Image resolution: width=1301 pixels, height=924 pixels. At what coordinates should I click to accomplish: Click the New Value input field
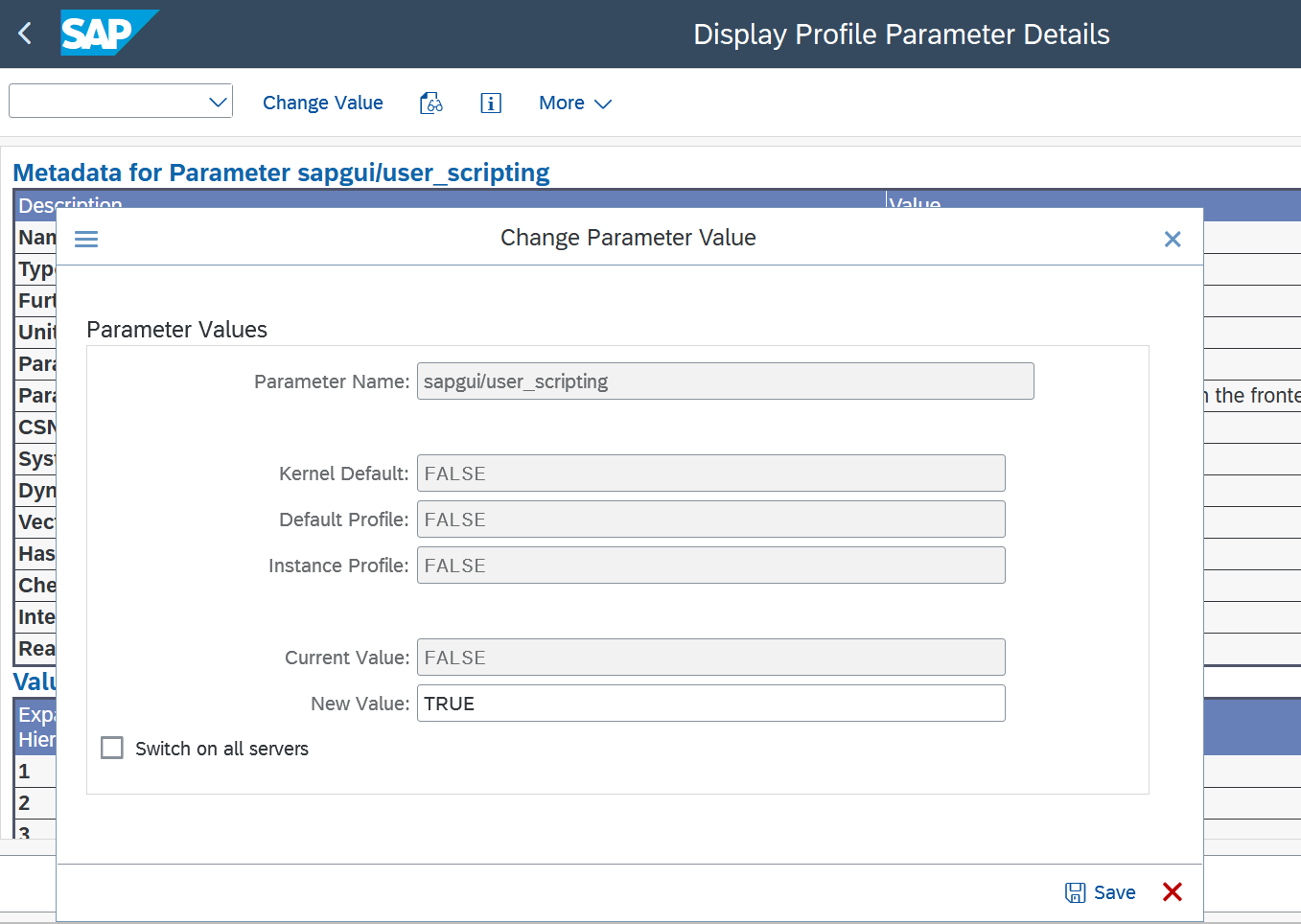[710, 704]
